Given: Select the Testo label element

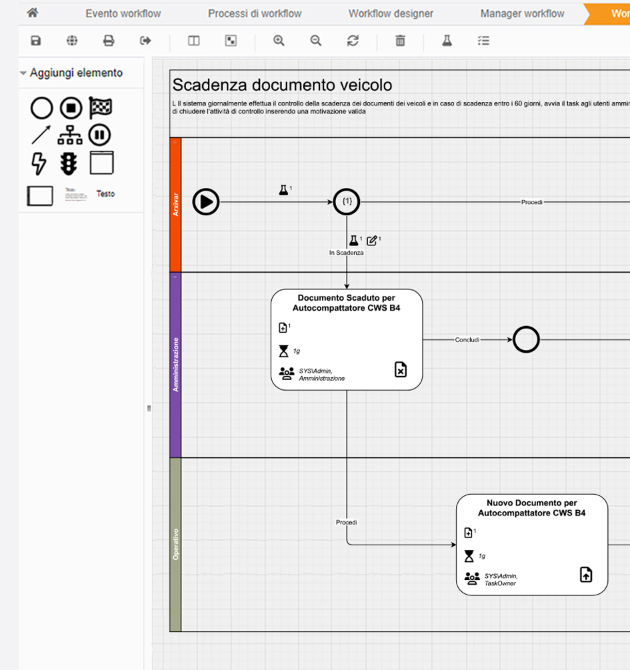Looking at the screenshot, I should 106,194.
